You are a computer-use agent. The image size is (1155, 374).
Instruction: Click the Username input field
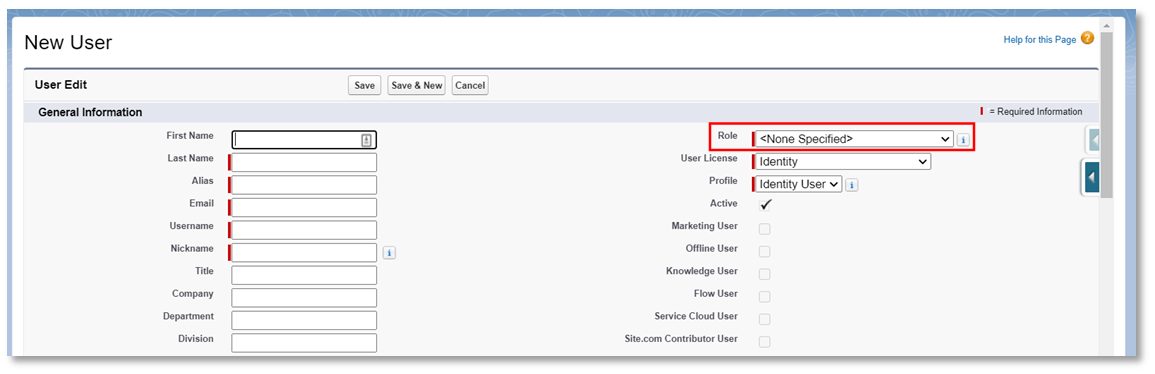304,230
